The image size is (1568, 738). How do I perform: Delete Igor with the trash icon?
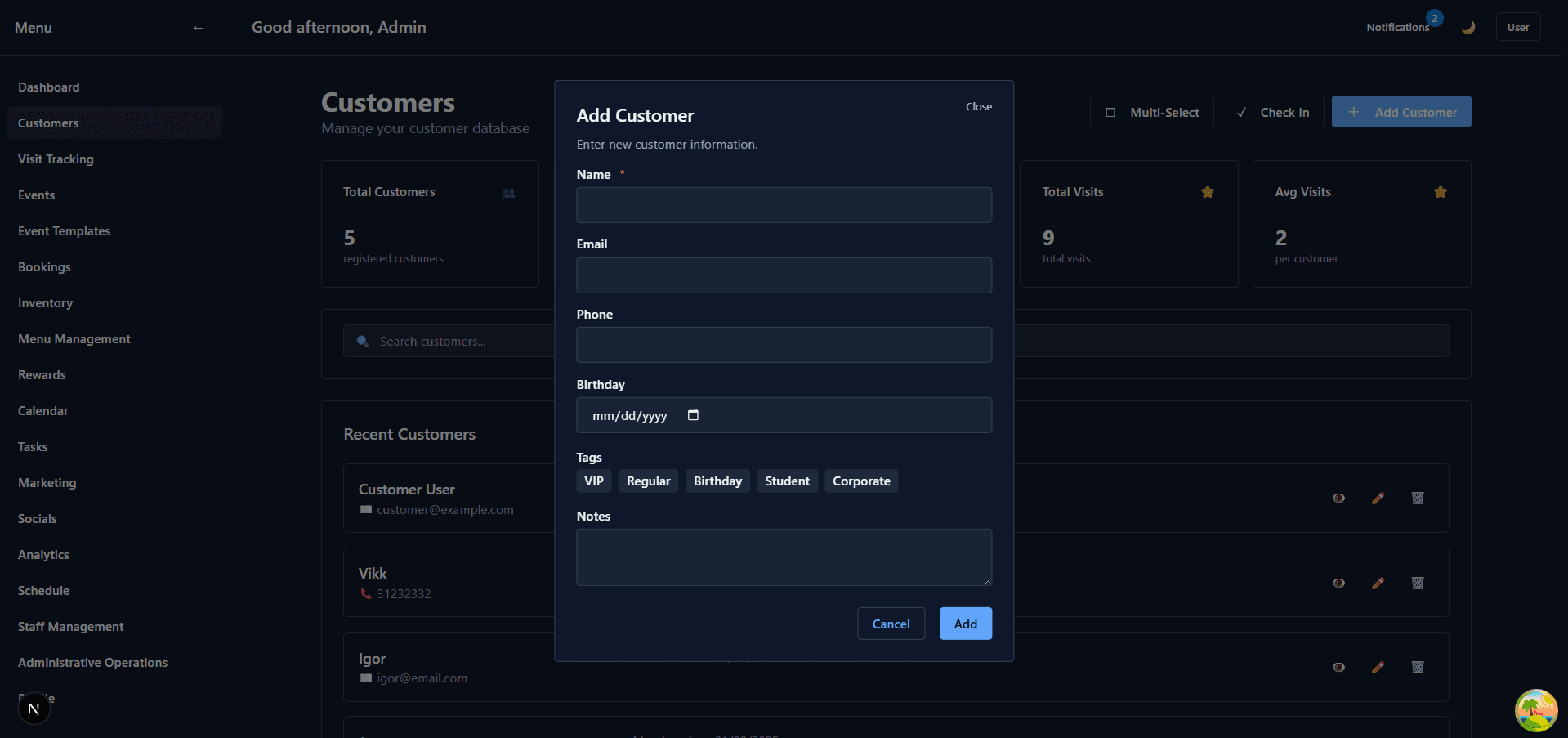coord(1418,668)
